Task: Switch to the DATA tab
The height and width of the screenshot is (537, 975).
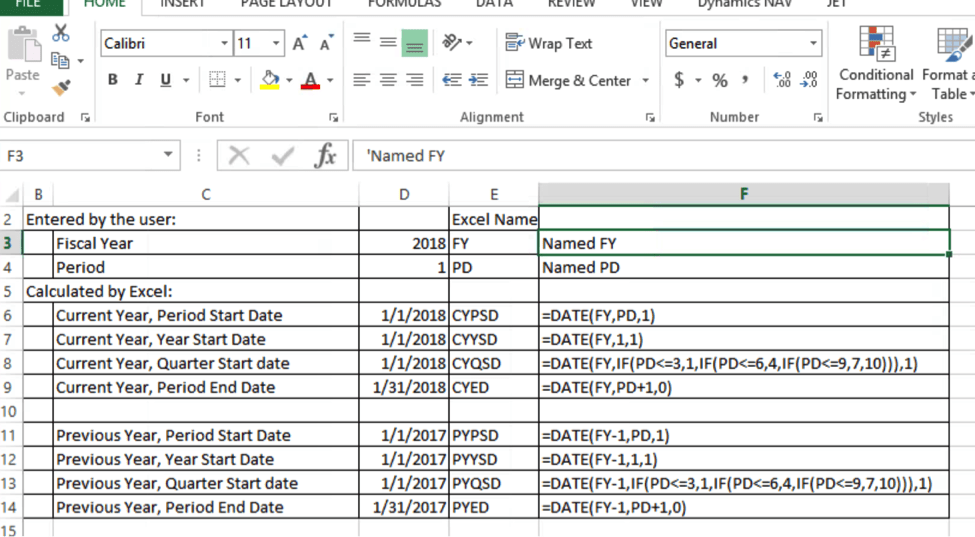Action: coord(494,4)
